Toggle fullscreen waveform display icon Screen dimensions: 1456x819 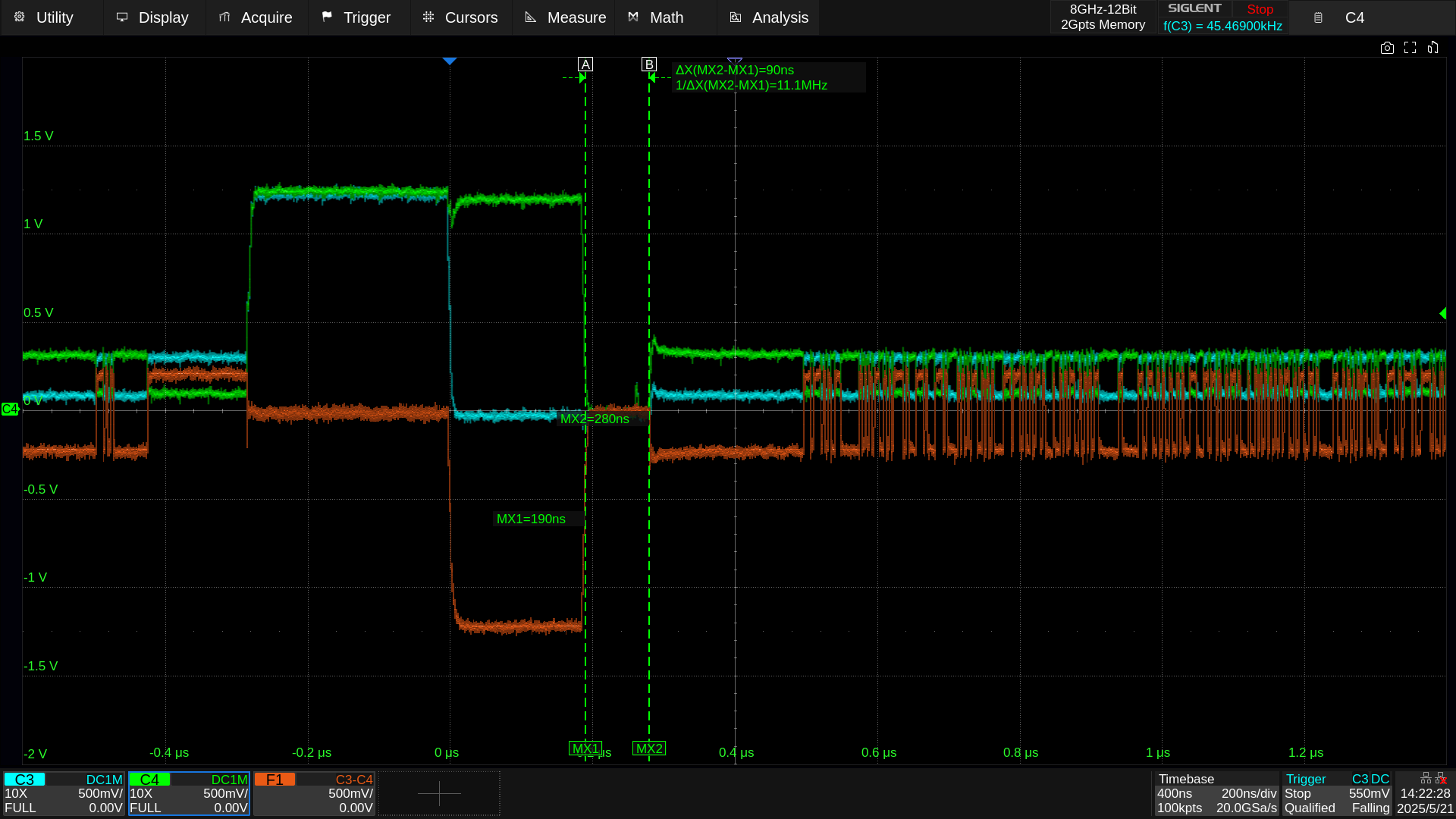[x=1410, y=48]
